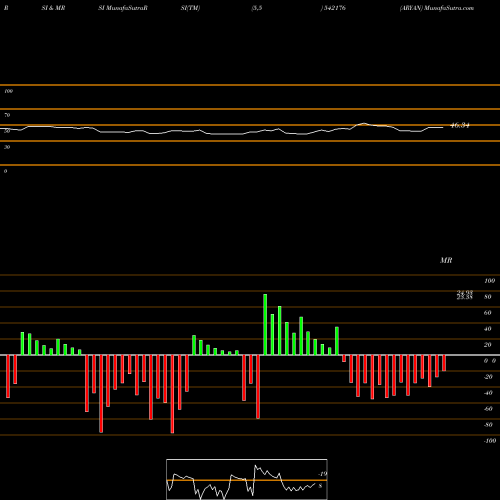This screenshot has width=500, height=500.
Task: Click the 'SI(TM)' header label
Action: 190,8
